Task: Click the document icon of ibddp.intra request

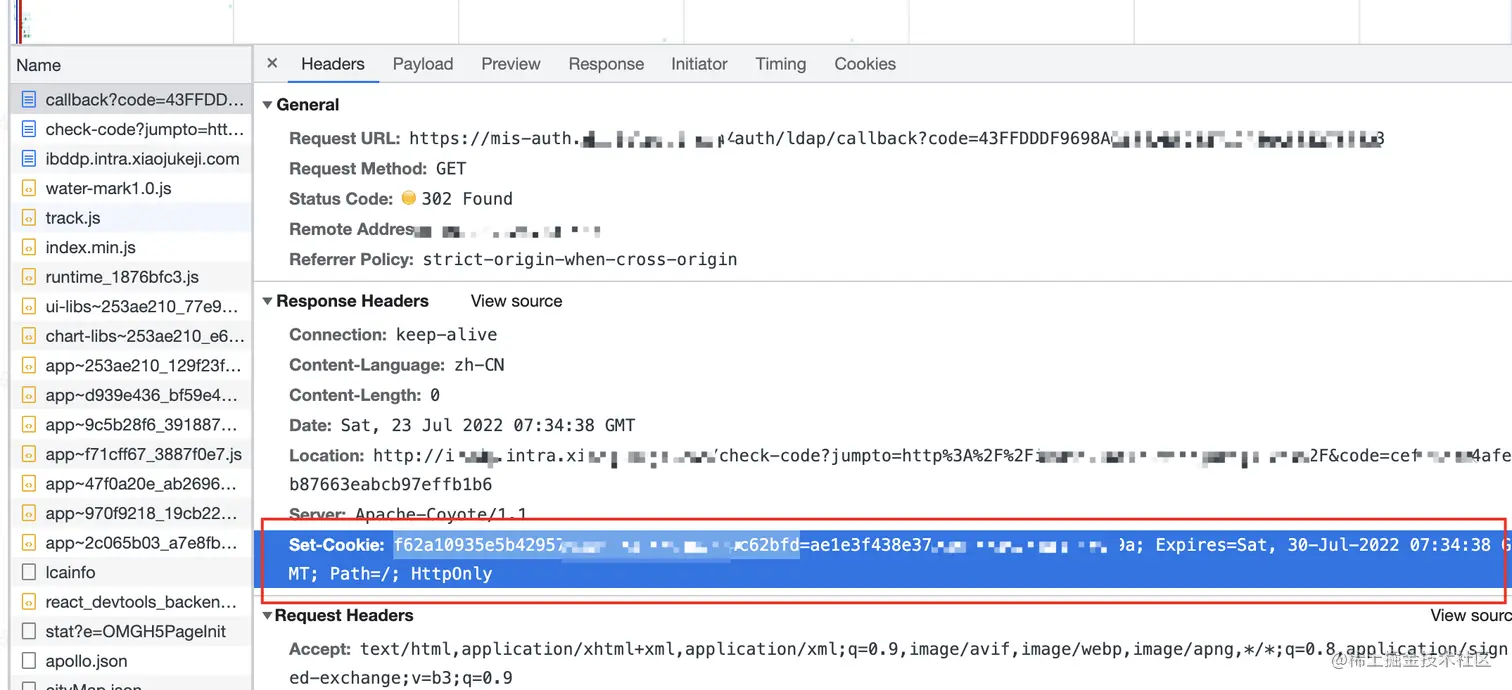Action: pos(28,159)
